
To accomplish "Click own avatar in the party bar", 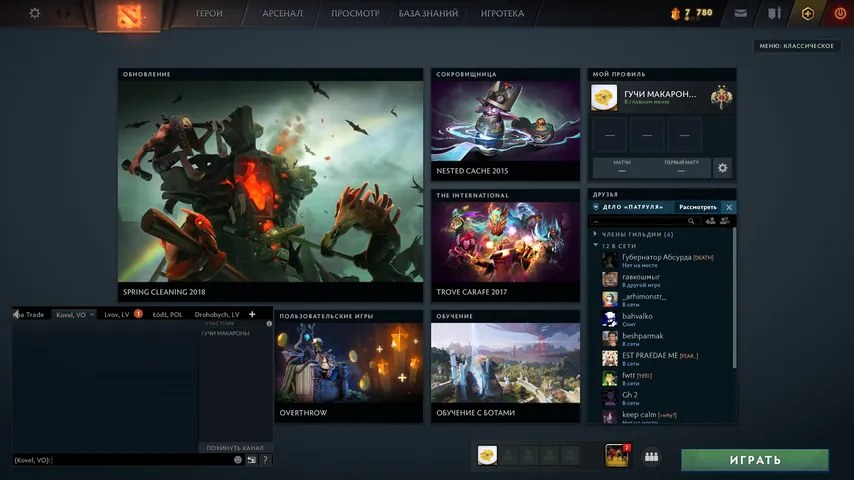I will 487,455.
